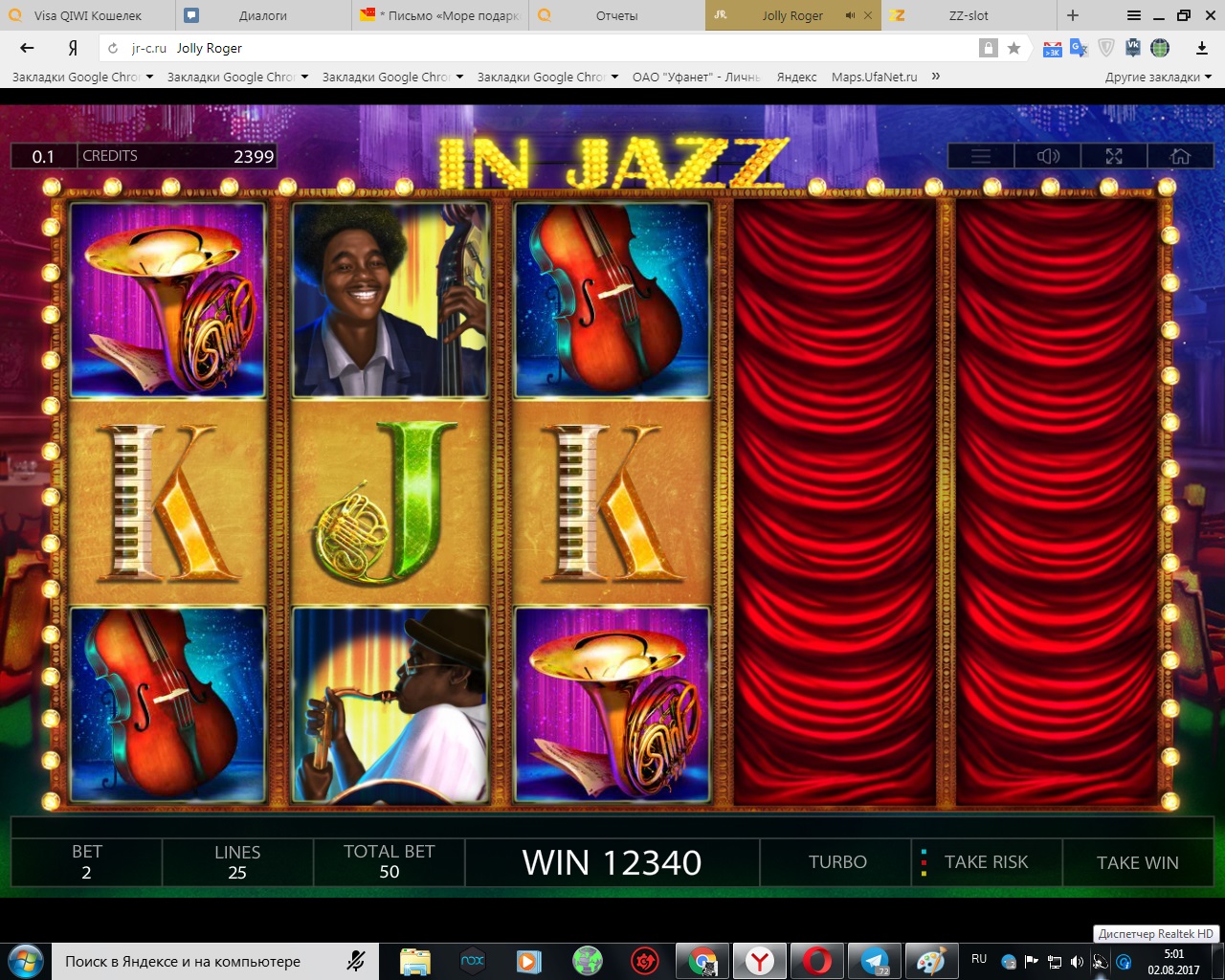The height and width of the screenshot is (980, 1225).
Task: Switch to the Письмо «Море подарк tab
Action: coord(440,15)
